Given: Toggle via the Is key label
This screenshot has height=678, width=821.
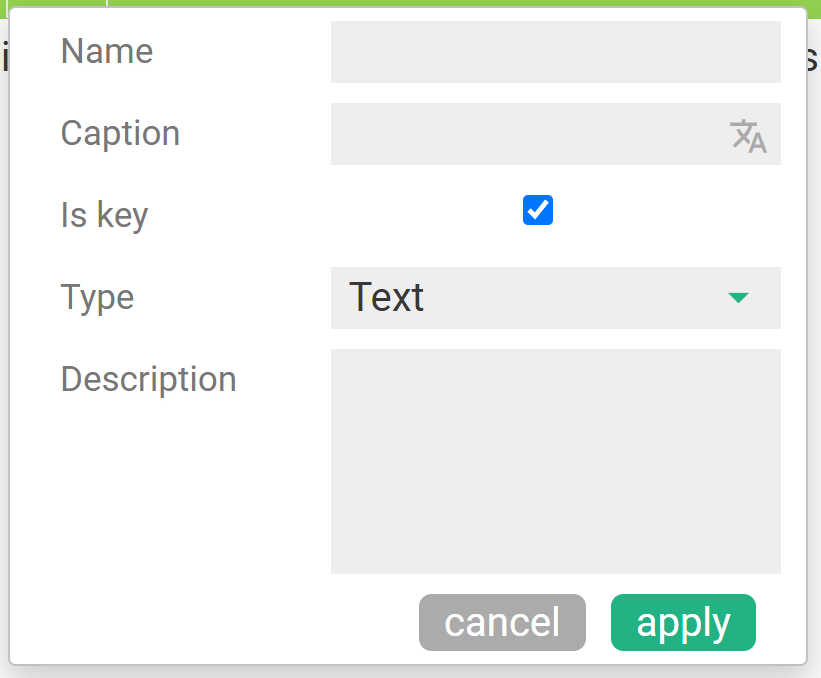Looking at the screenshot, I should coord(105,215).
